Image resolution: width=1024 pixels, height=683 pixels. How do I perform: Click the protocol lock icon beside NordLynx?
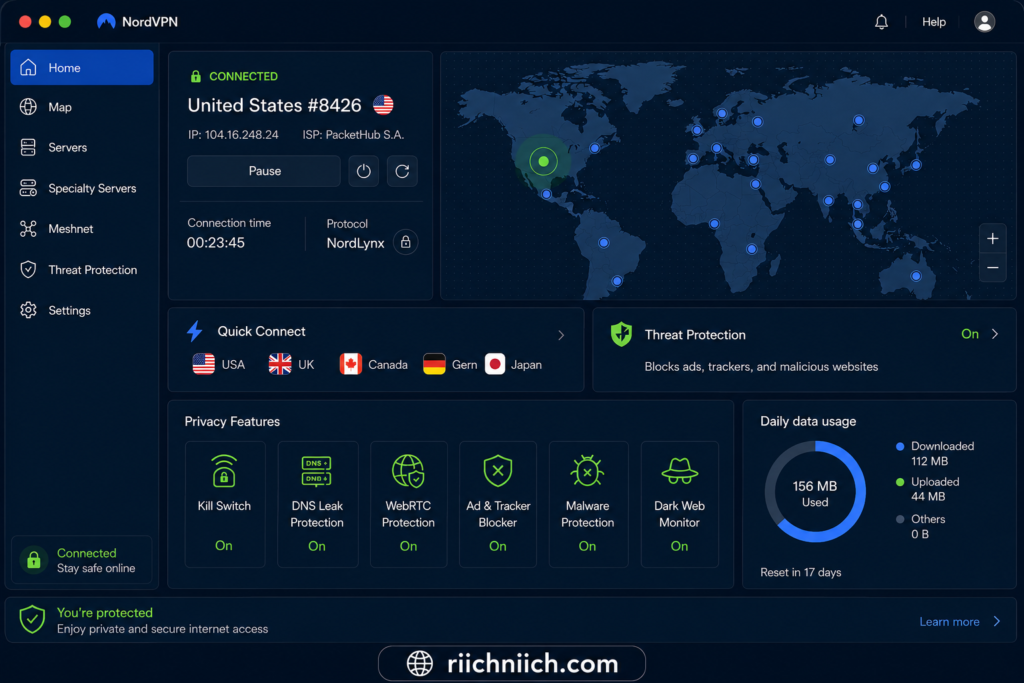[x=406, y=242]
